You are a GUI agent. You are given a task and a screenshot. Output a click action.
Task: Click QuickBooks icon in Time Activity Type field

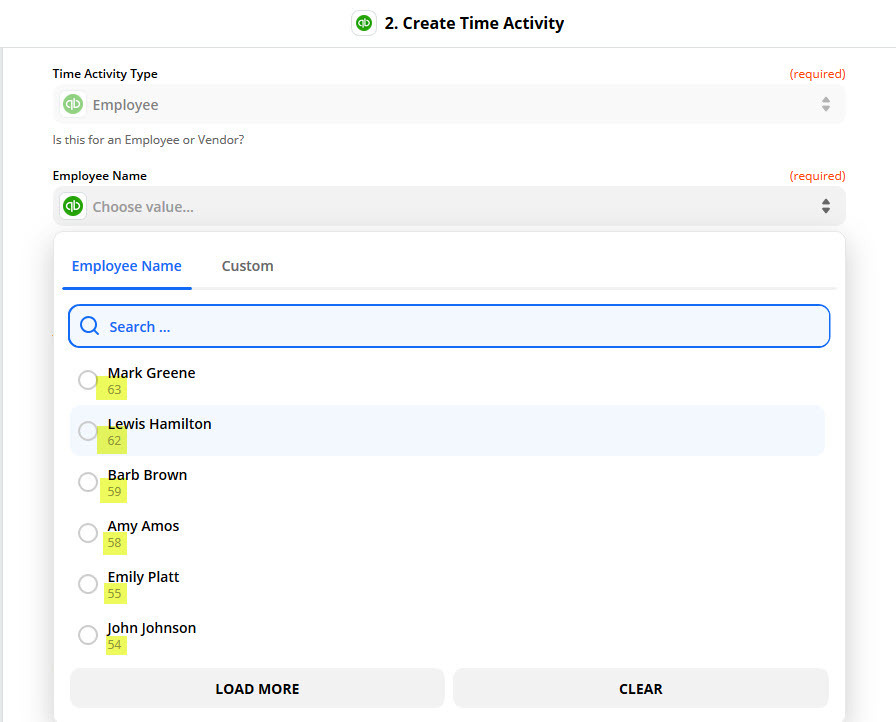click(73, 104)
